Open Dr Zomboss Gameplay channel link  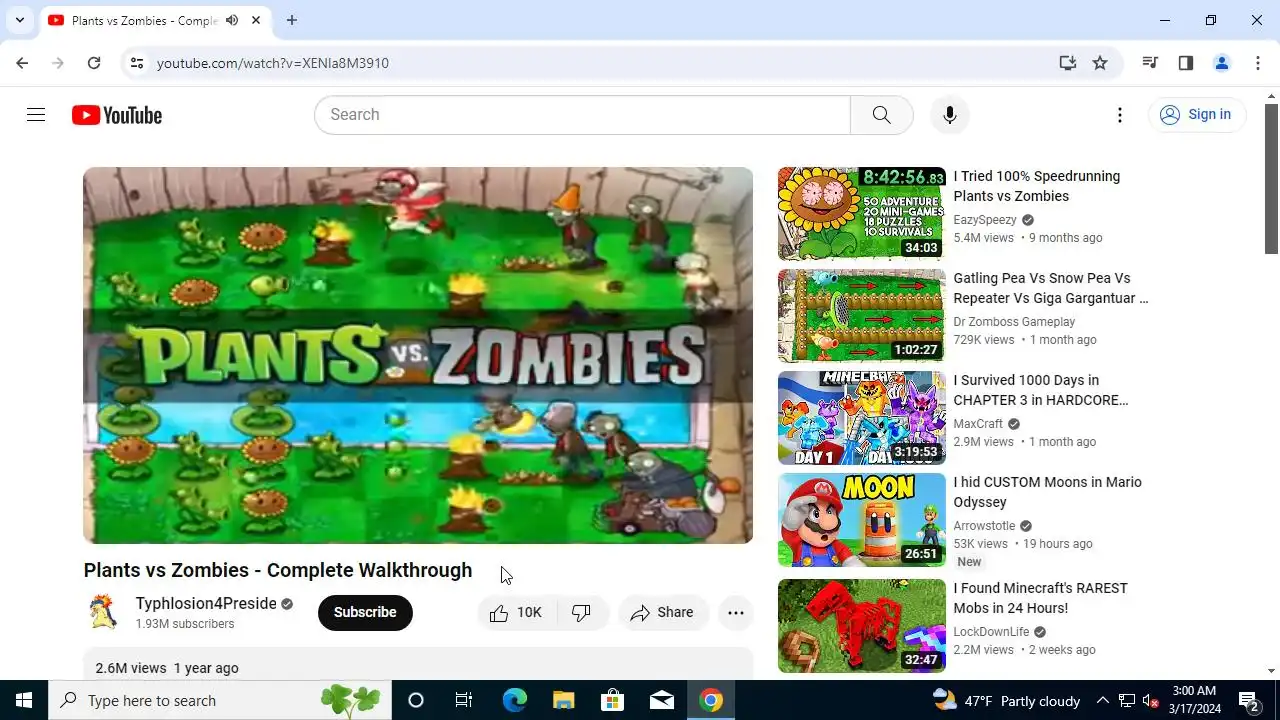click(x=1014, y=322)
